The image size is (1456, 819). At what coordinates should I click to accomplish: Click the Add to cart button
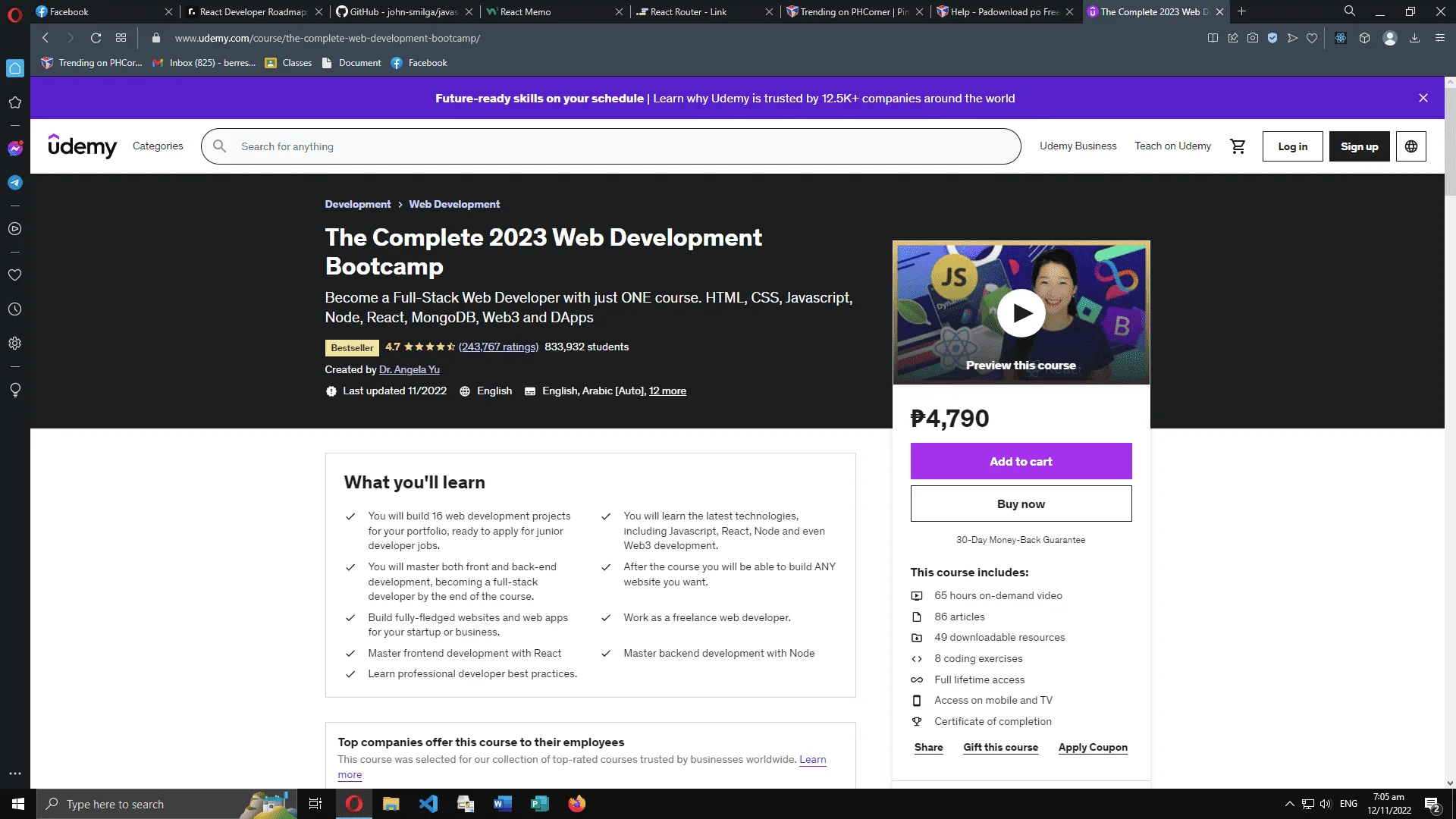point(1021,461)
